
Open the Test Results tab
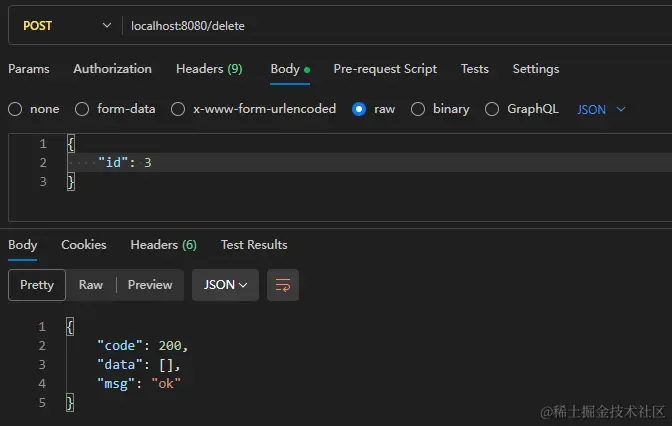point(254,245)
